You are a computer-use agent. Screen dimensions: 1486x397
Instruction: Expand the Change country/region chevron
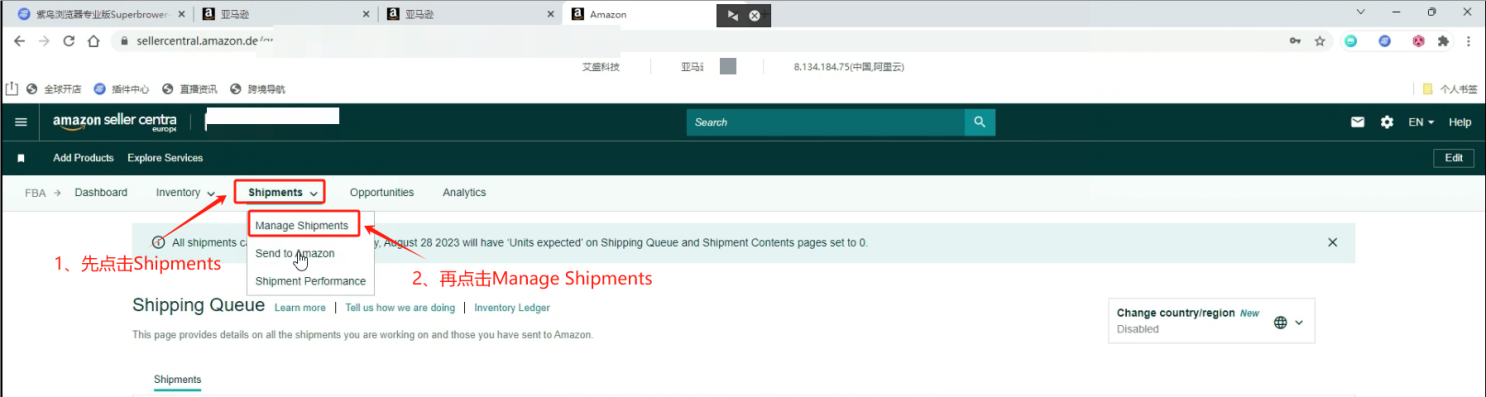(1299, 322)
